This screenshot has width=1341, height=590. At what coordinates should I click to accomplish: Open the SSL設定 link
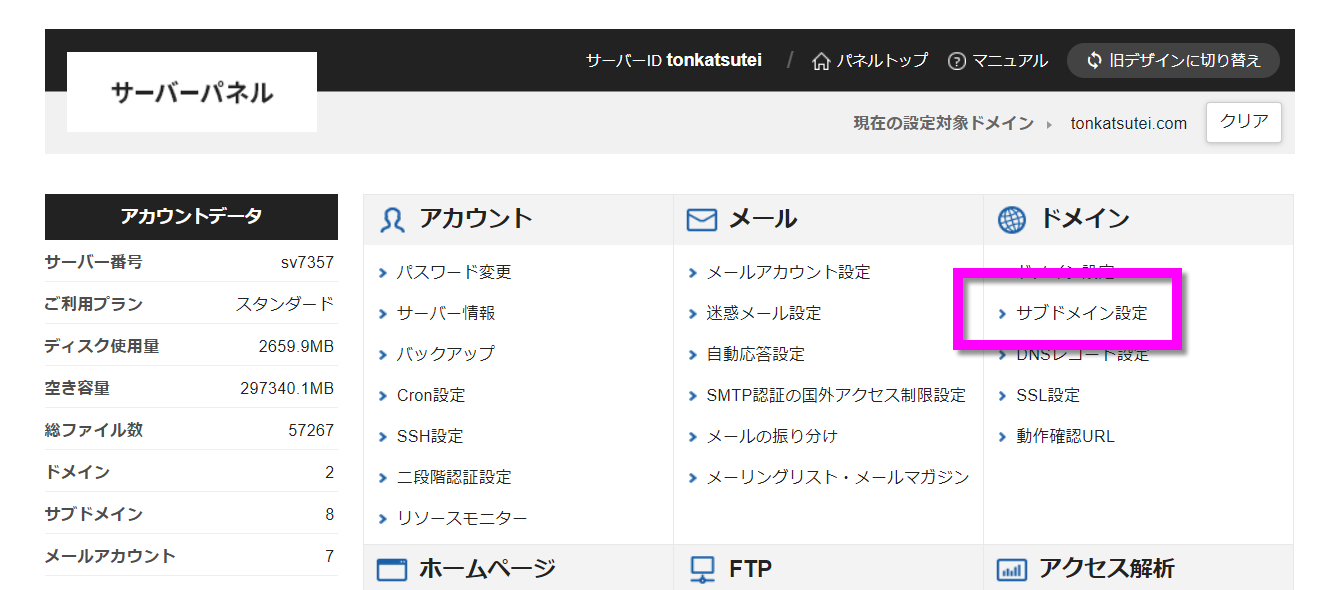click(x=1048, y=395)
